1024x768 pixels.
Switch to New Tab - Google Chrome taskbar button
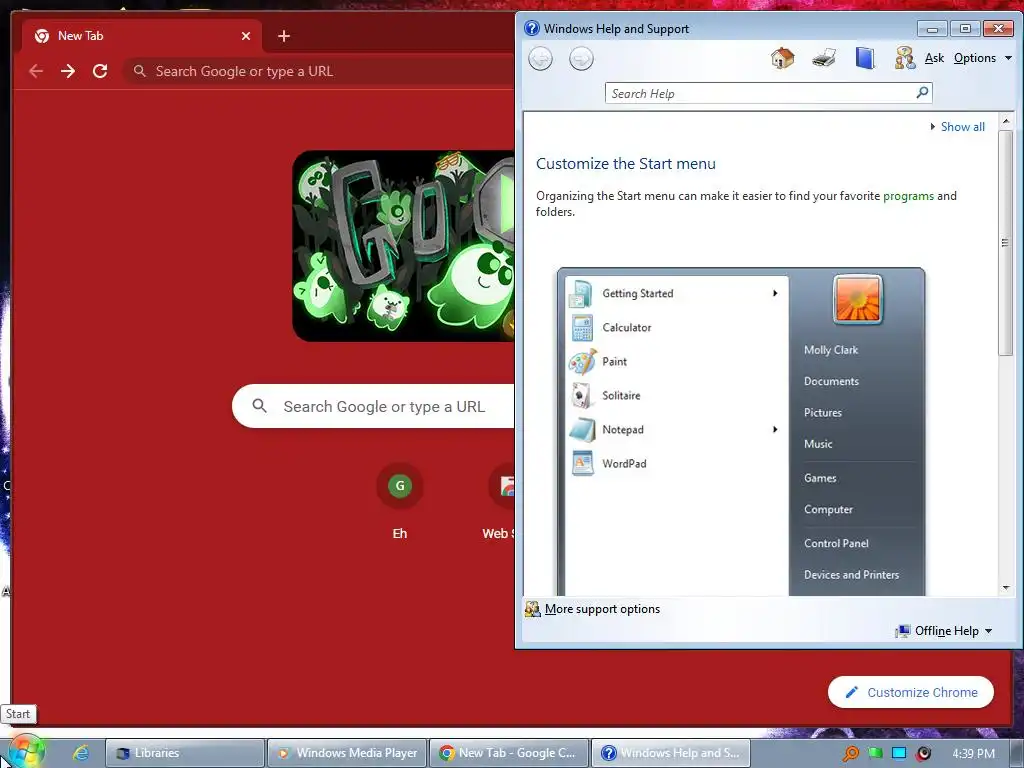tap(509, 753)
